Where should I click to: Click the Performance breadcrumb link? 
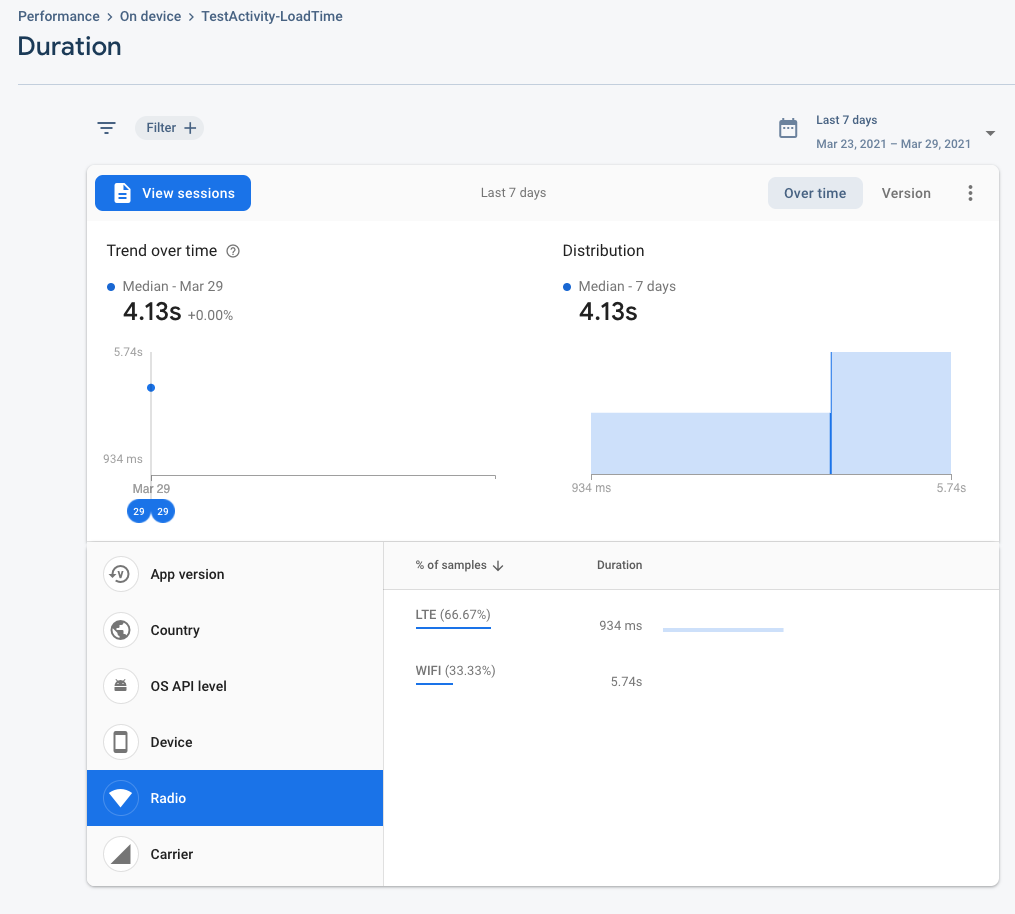pos(58,16)
